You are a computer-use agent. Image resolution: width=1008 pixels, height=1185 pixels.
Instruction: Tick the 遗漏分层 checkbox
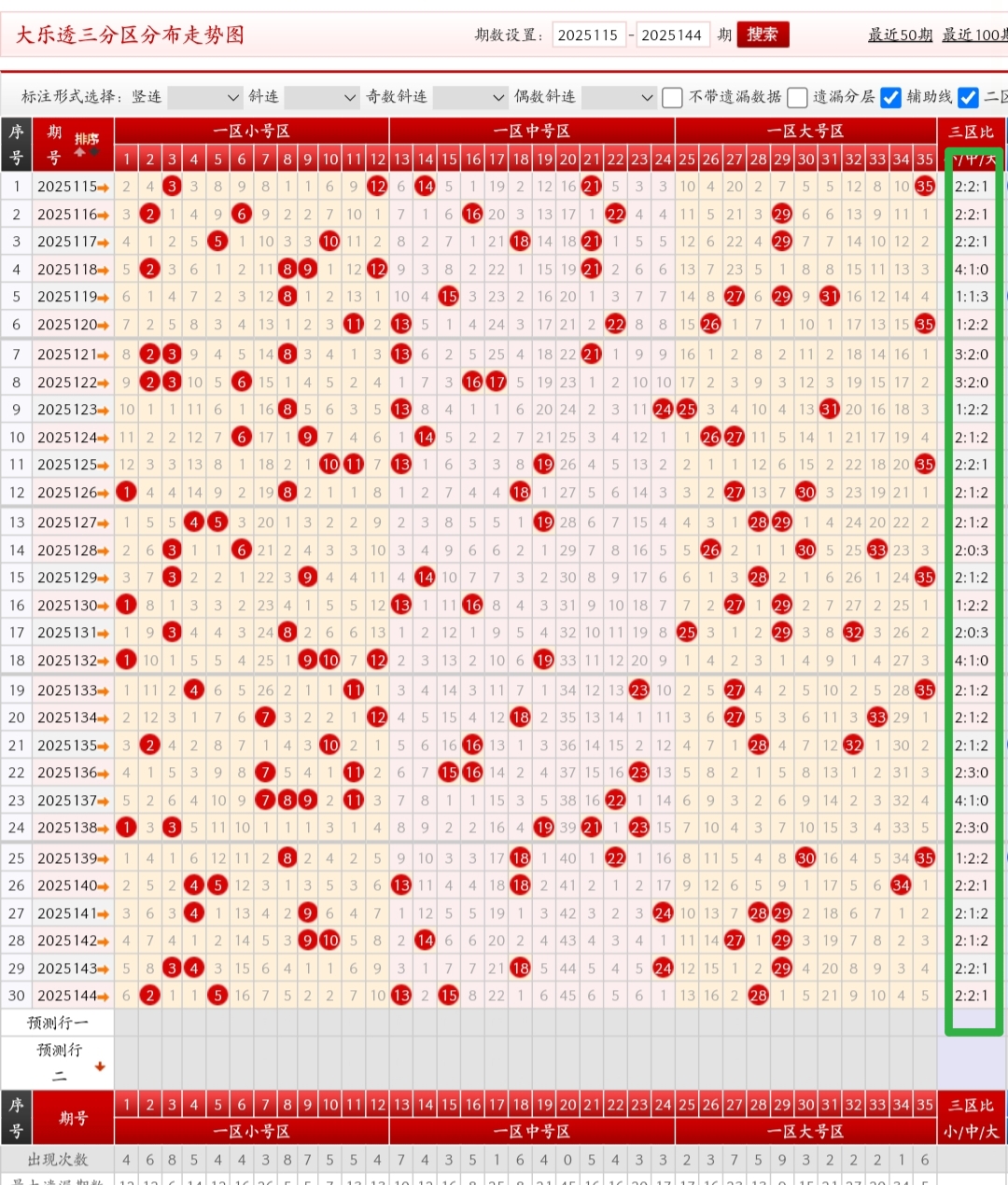(797, 97)
